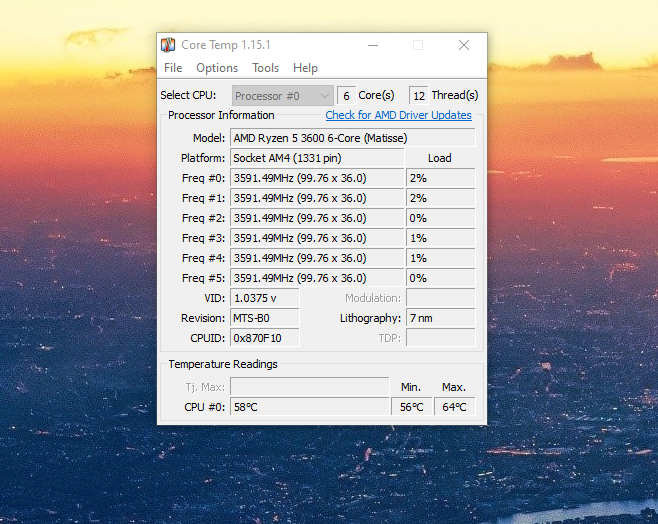Click the Freq #5 load value 0%
The height and width of the screenshot is (524, 658).
click(x=441, y=278)
